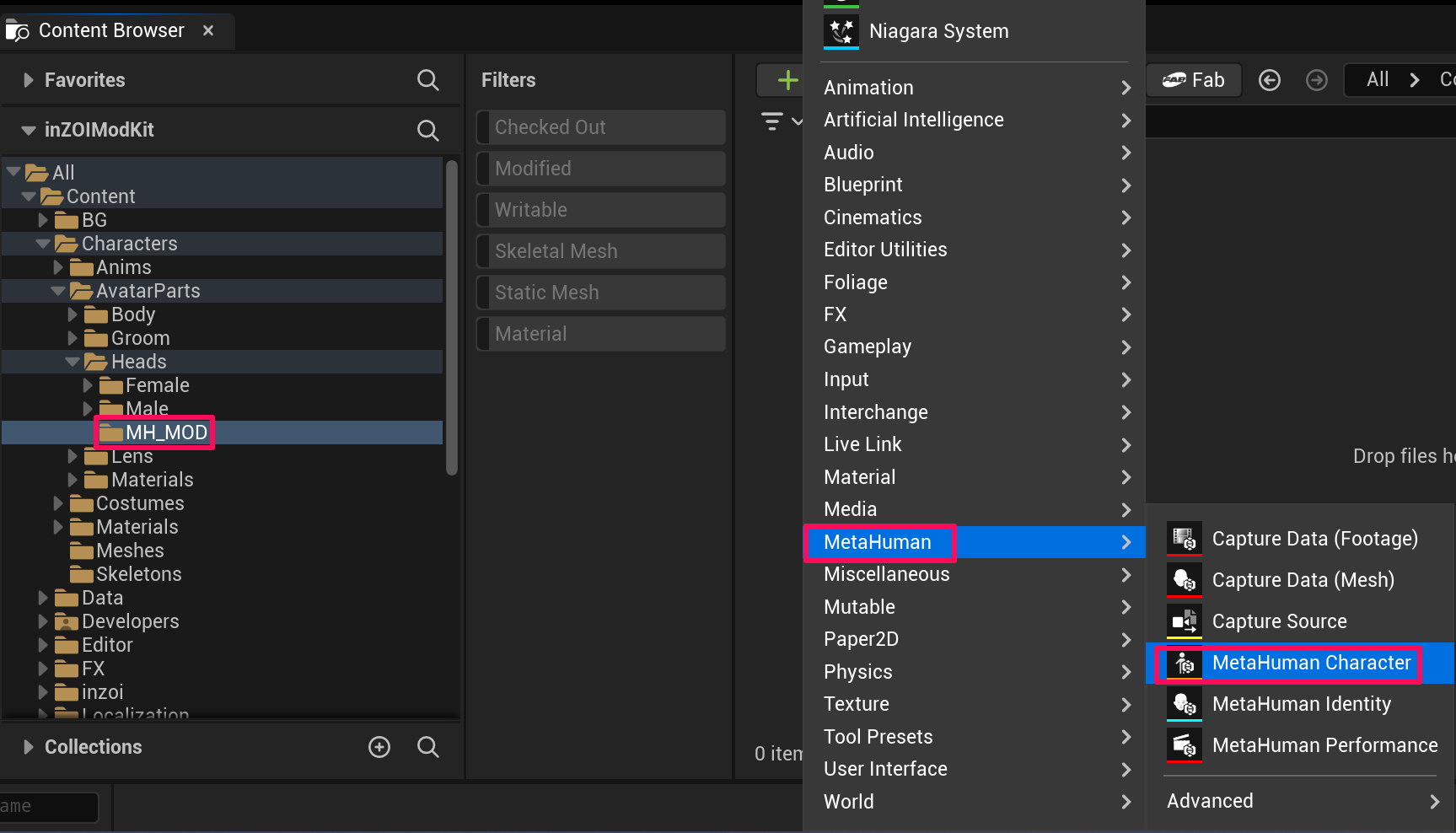Click the green plus Add button
The height and width of the screenshot is (833, 1456).
point(787,80)
